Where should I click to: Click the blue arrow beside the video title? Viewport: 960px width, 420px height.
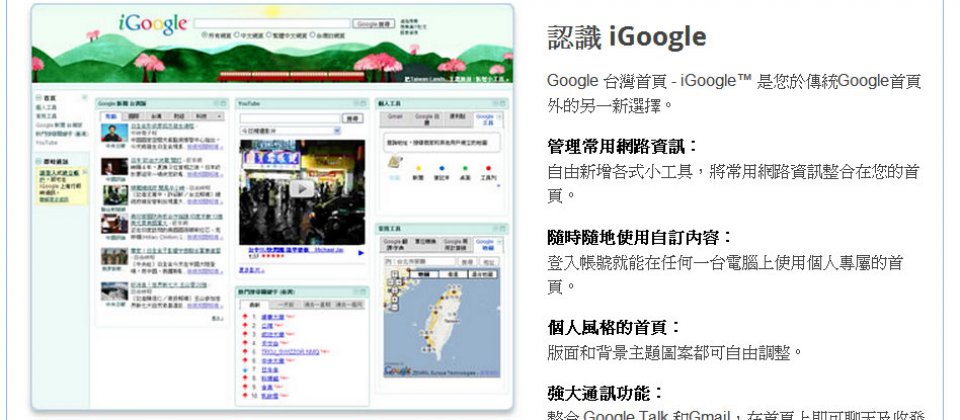click(361, 252)
